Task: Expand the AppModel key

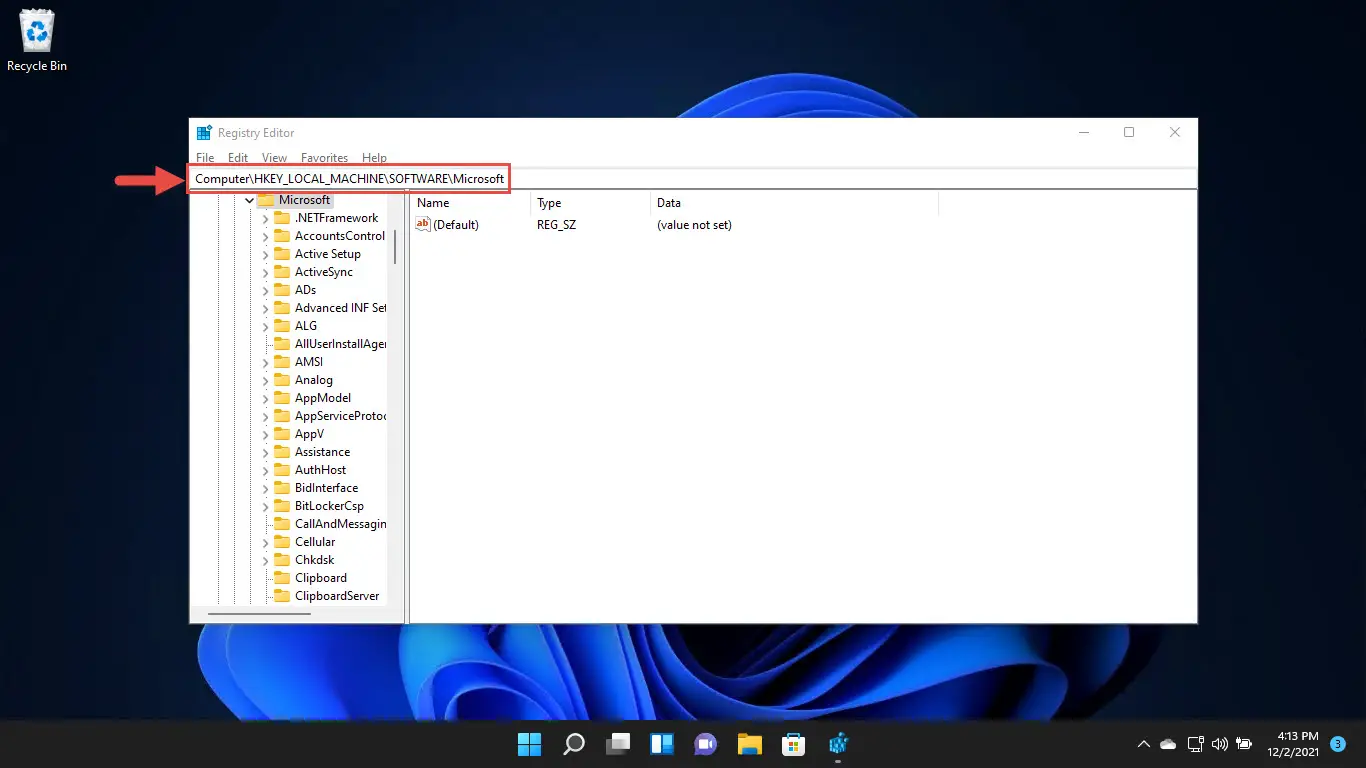Action: point(265,398)
